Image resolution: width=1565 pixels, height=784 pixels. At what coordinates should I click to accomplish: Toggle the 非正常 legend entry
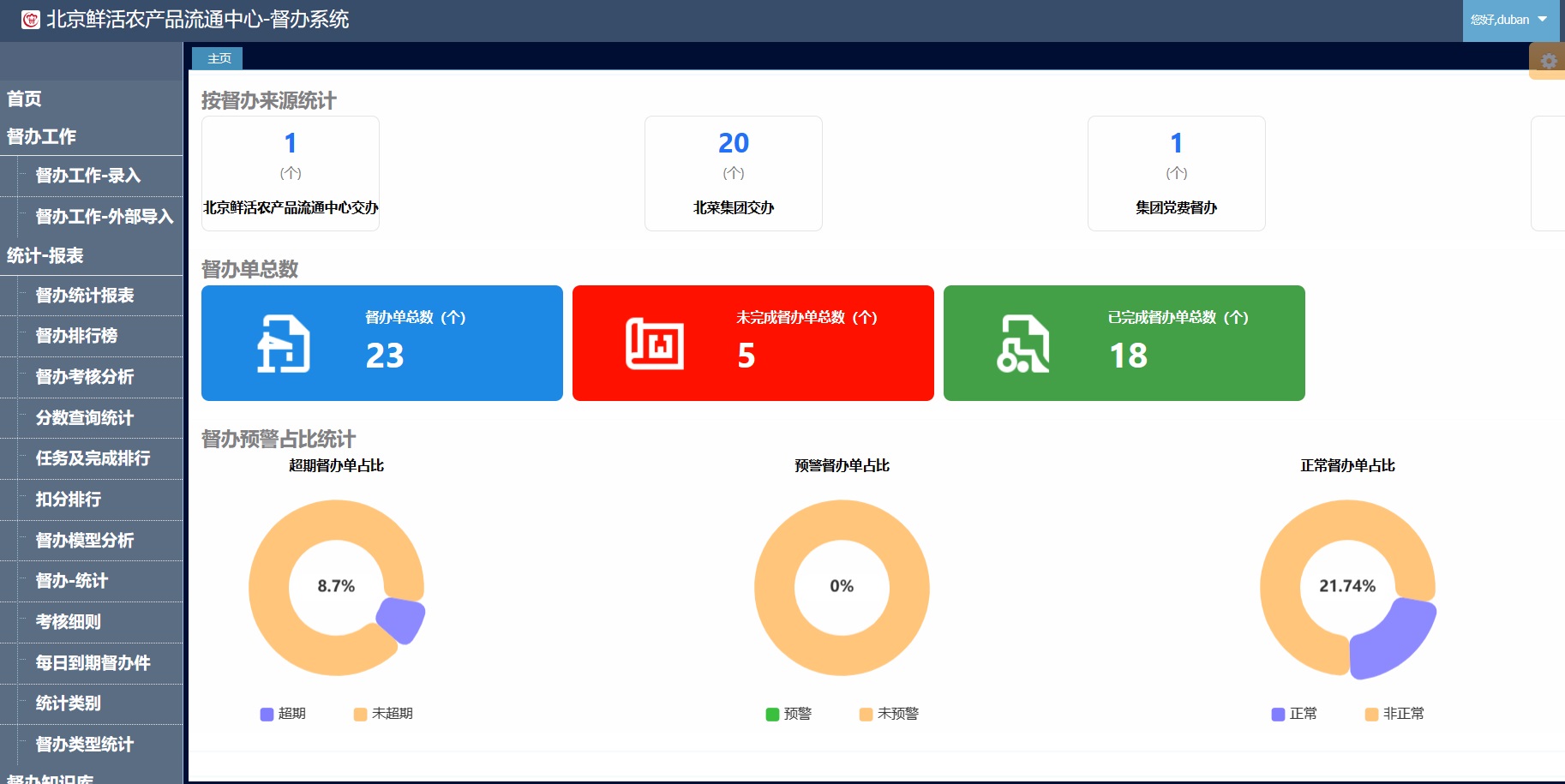click(x=1394, y=714)
